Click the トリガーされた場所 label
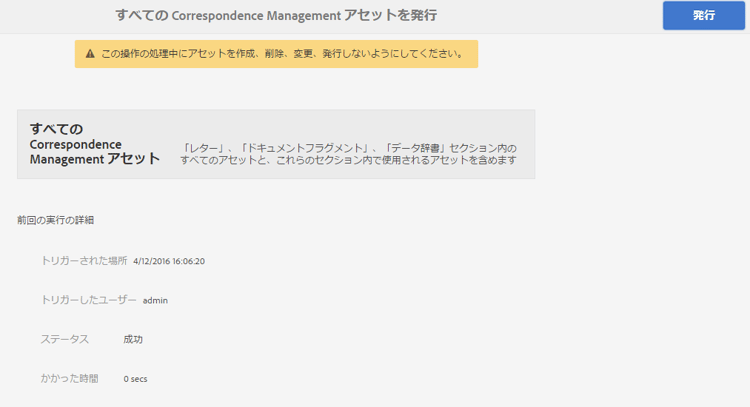Image resolution: width=750 pixels, height=407 pixels. point(84,261)
